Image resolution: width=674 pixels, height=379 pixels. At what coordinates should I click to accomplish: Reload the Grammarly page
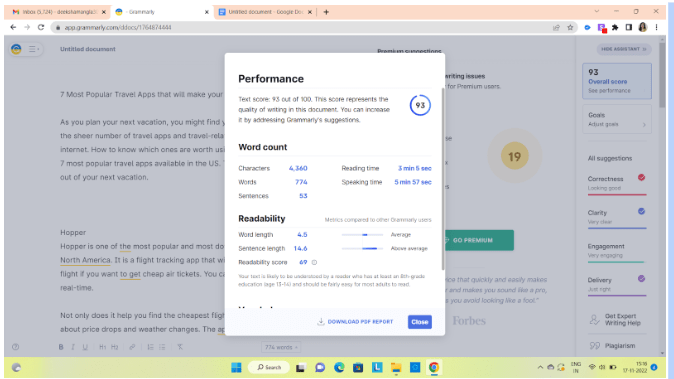click(41, 28)
